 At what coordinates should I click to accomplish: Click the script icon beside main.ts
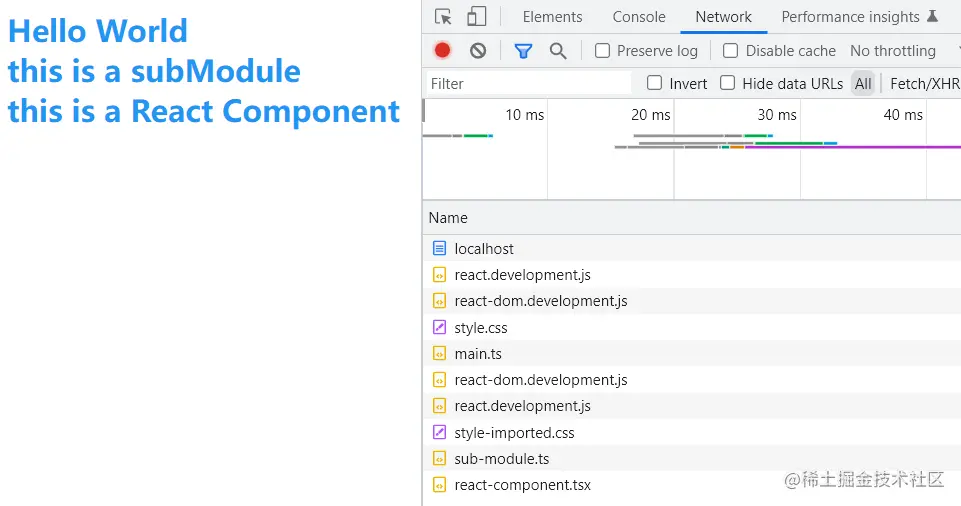(x=439, y=353)
